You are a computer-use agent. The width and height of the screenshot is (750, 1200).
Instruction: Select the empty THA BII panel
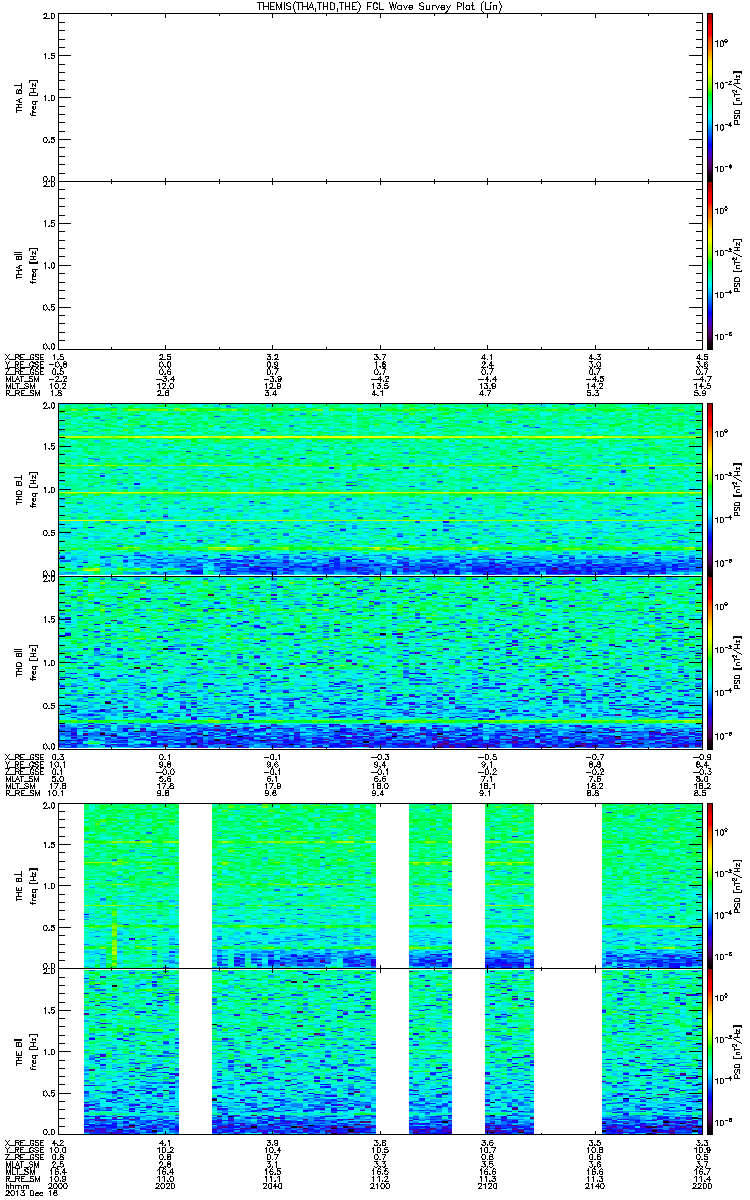(379, 264)
